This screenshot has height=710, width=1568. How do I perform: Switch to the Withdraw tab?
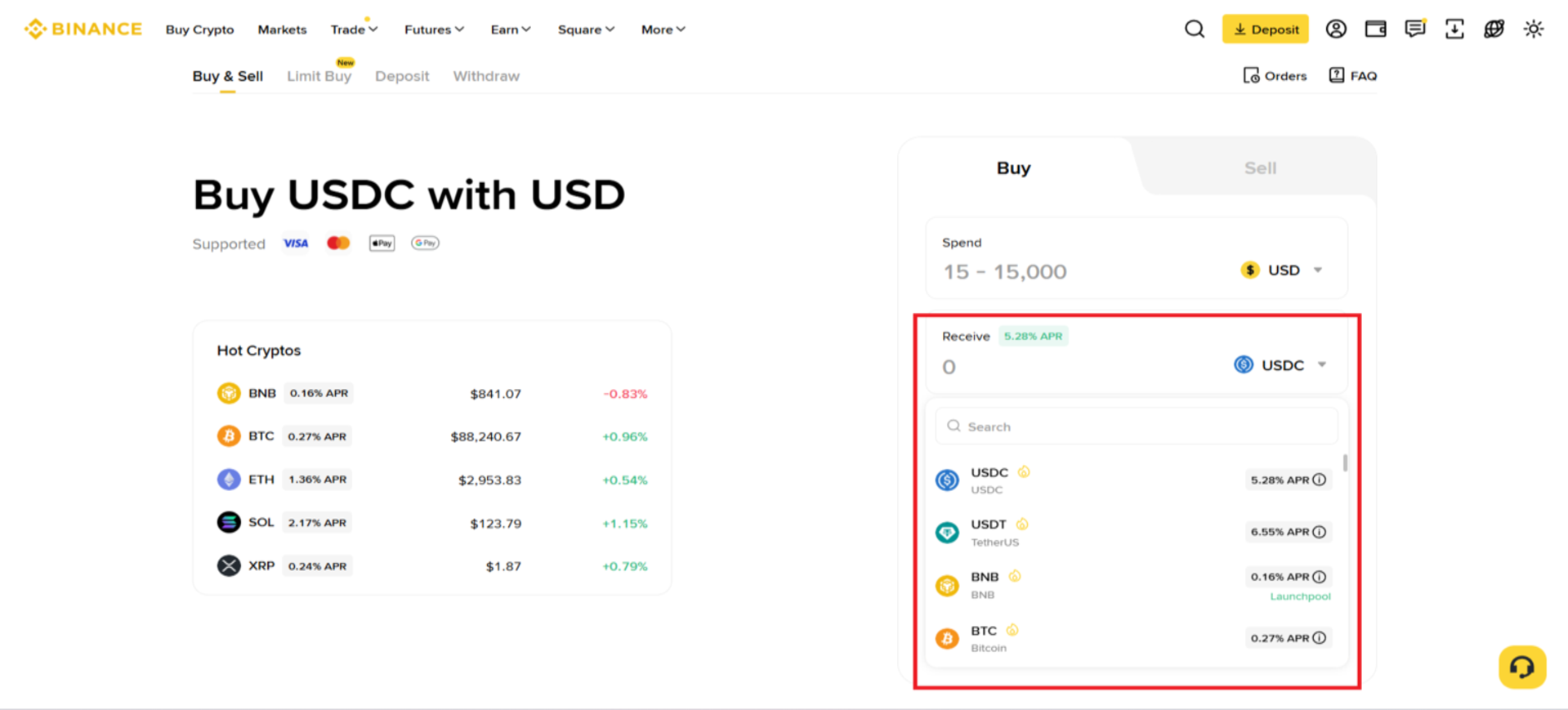(x=486, y=76)
